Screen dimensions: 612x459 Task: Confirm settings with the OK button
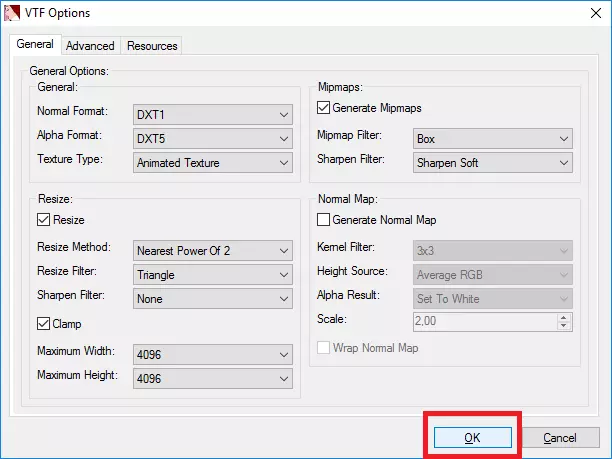473,438
